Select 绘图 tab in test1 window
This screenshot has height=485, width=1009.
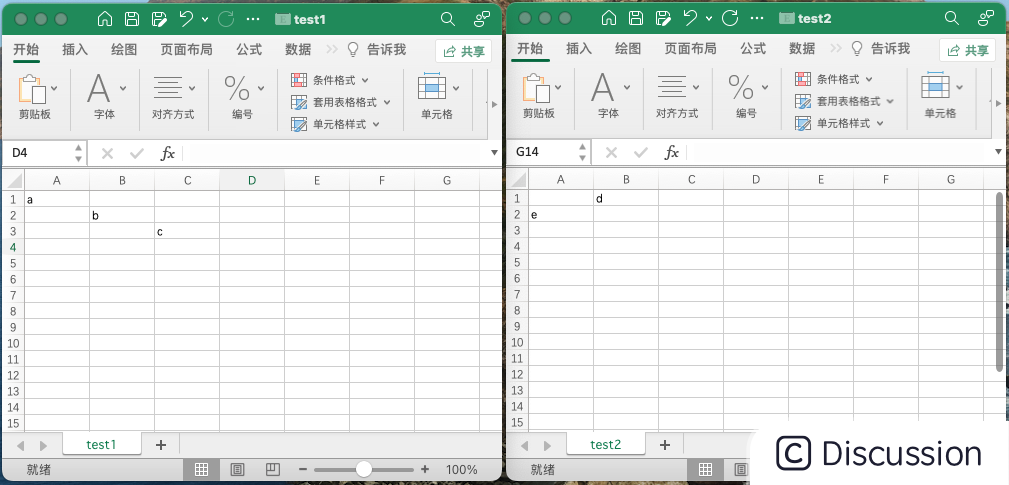click(124, 50)
